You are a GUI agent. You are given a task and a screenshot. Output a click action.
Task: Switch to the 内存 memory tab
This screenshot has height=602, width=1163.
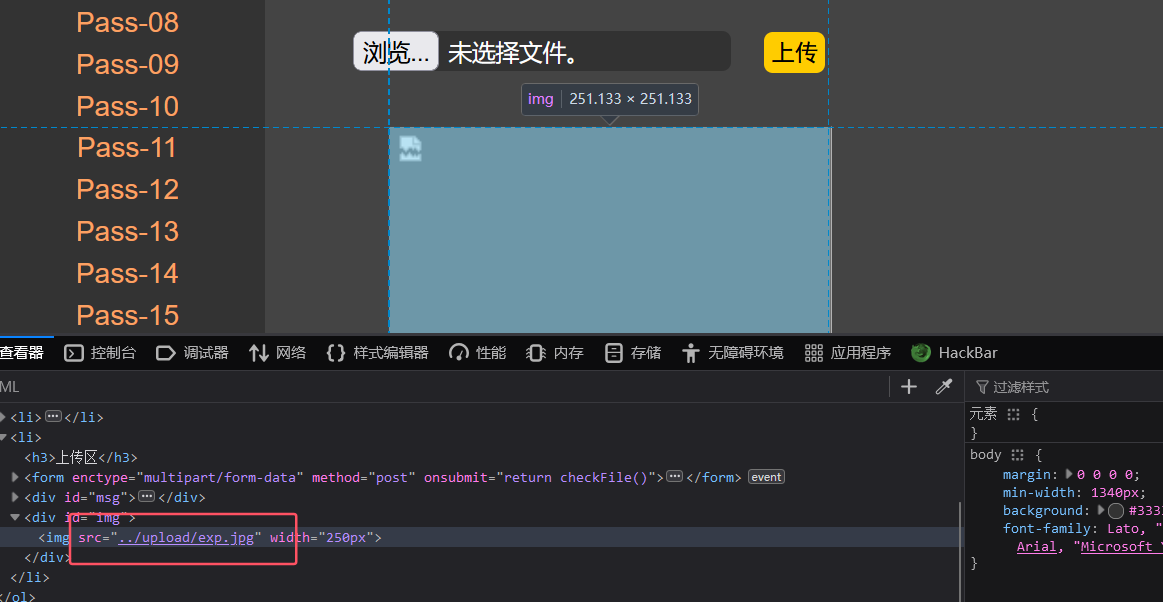555,353
